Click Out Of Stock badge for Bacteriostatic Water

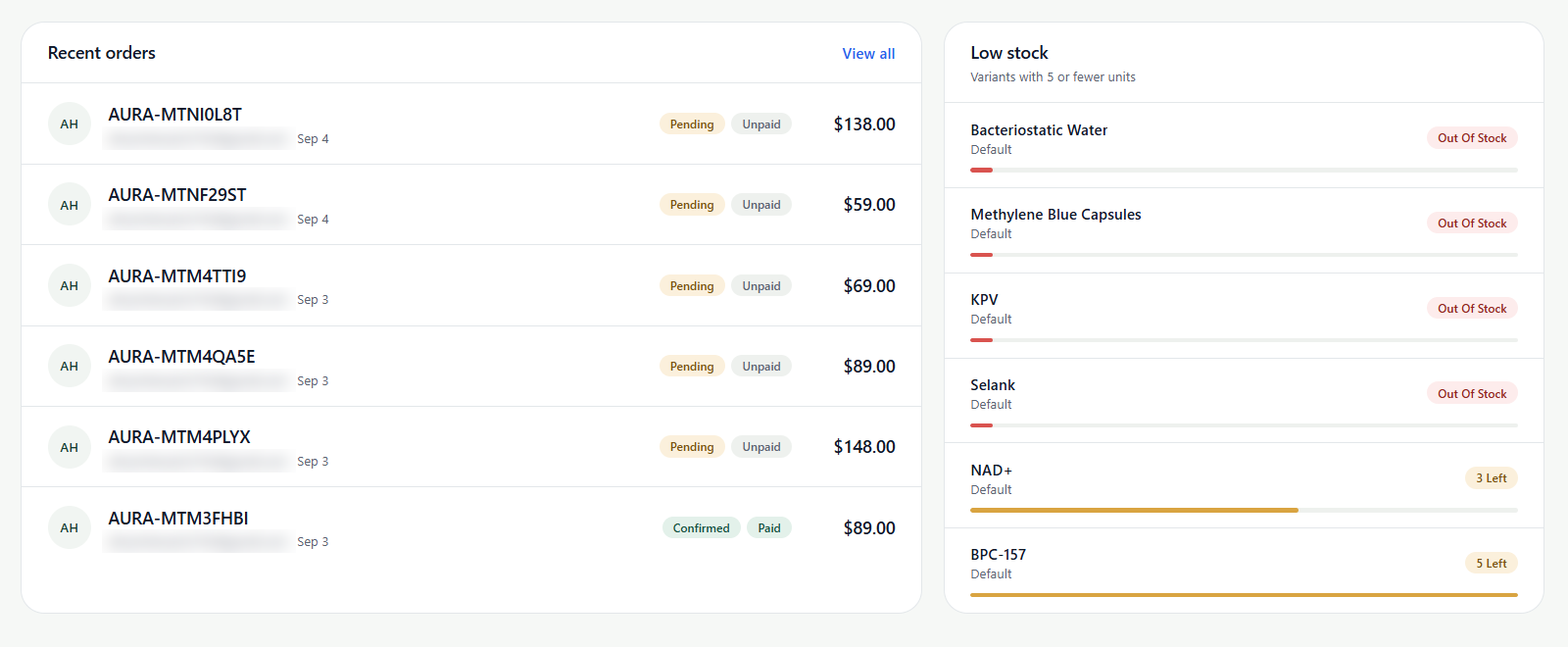pos(1472,138)
